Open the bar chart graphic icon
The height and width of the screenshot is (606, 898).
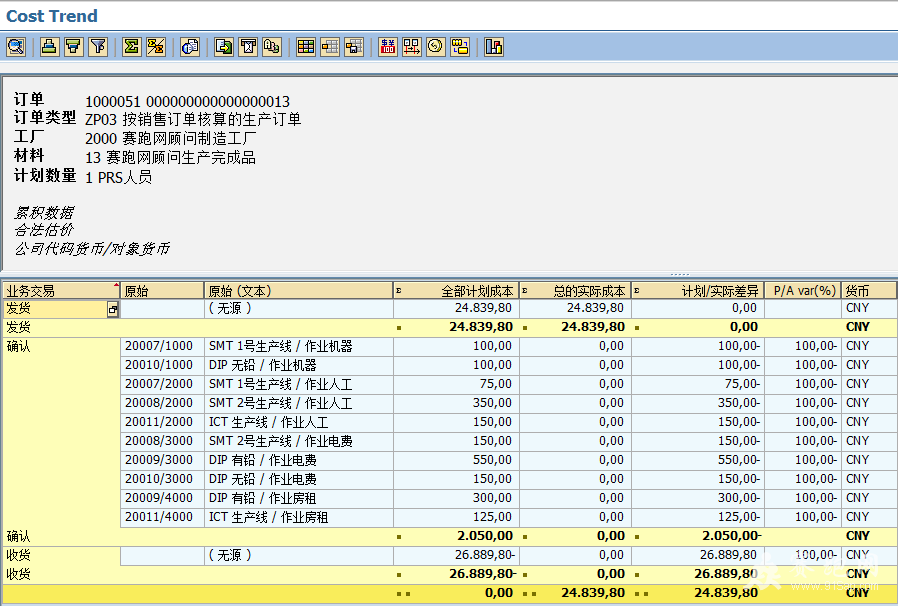[494, 47]
